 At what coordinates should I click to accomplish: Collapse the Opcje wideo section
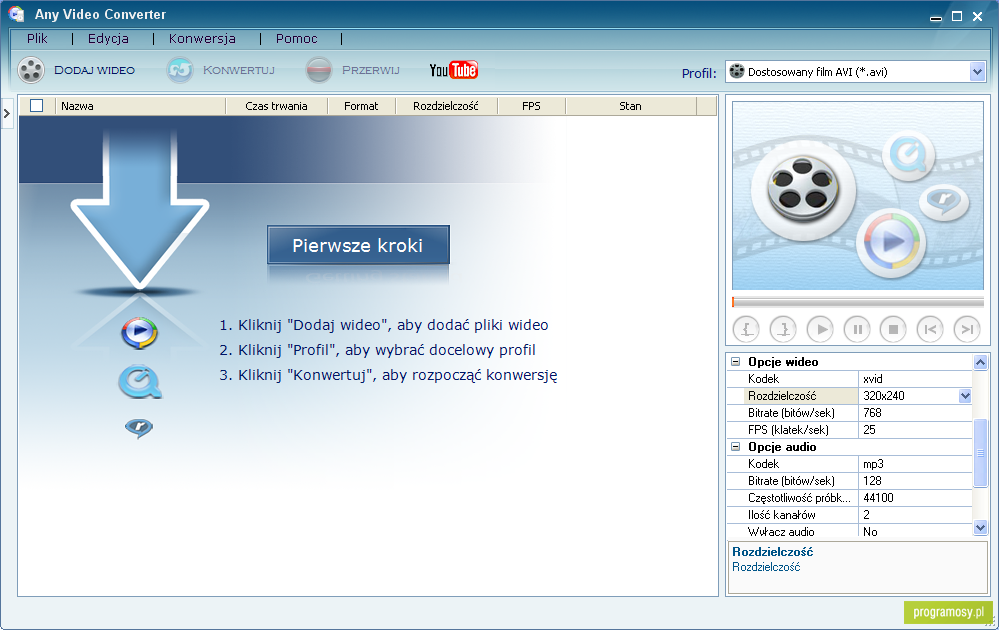pyautogui.click(x=735, y=362)
